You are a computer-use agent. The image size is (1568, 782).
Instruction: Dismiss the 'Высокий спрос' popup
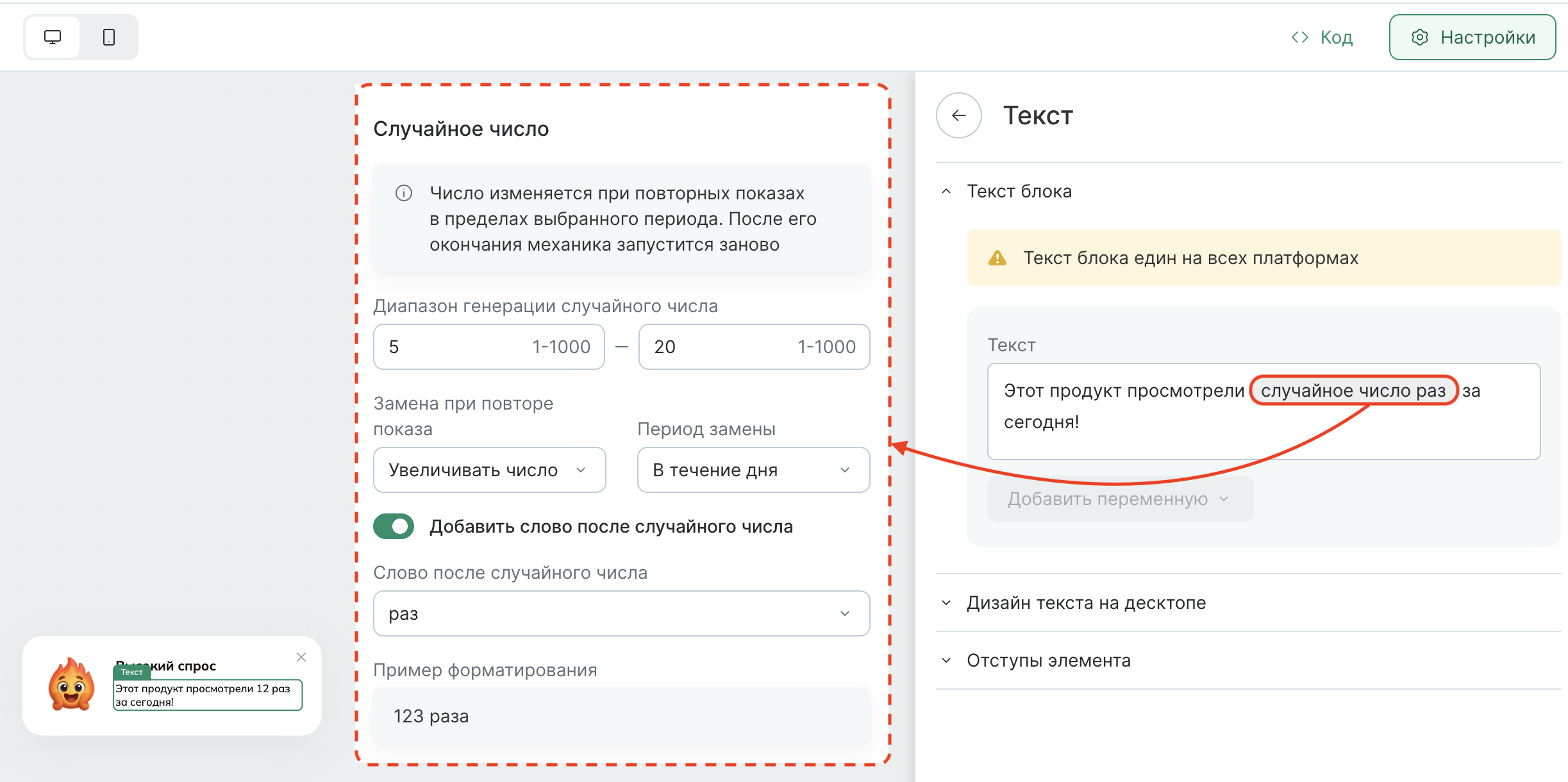coord(301,657)
